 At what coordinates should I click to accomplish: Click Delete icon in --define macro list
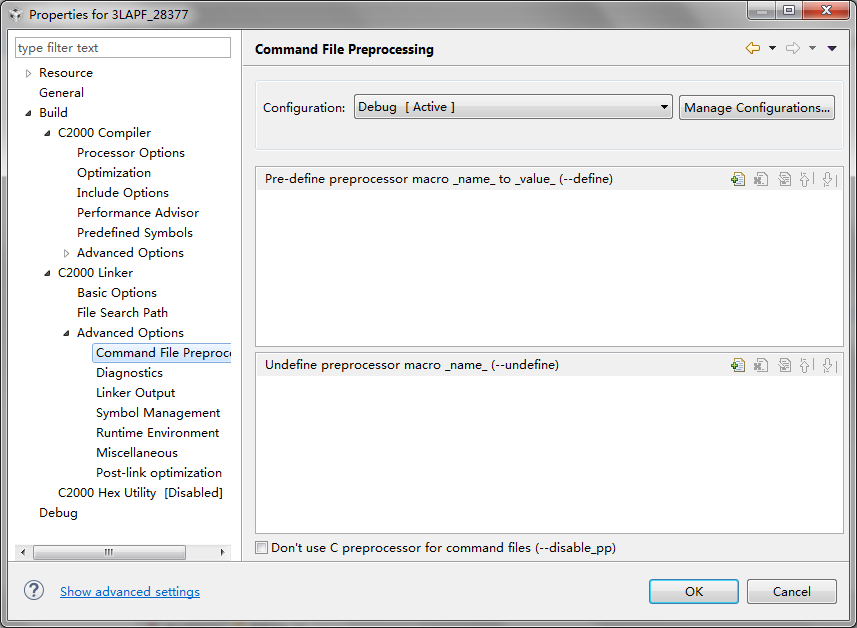(x=761, y=179)
